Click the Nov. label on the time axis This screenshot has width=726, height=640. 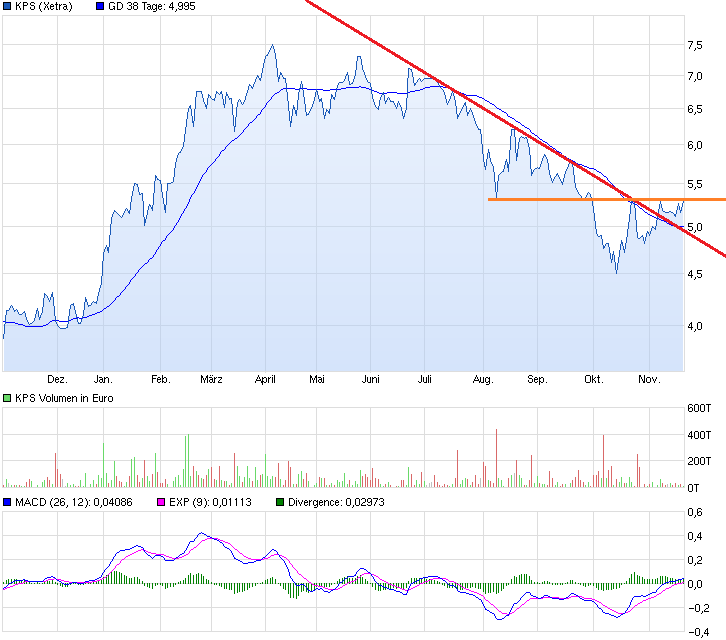[x=649, y=380]
